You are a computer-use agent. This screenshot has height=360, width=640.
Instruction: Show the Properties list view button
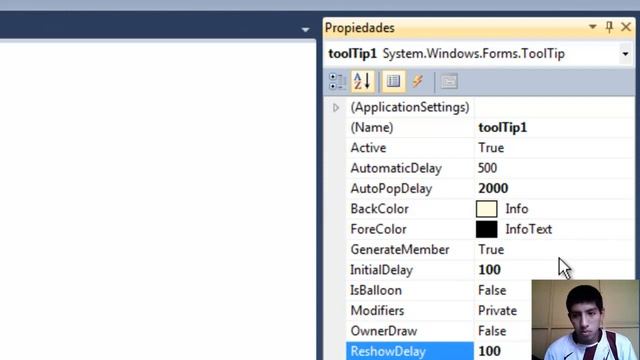[x=393, y=81]
